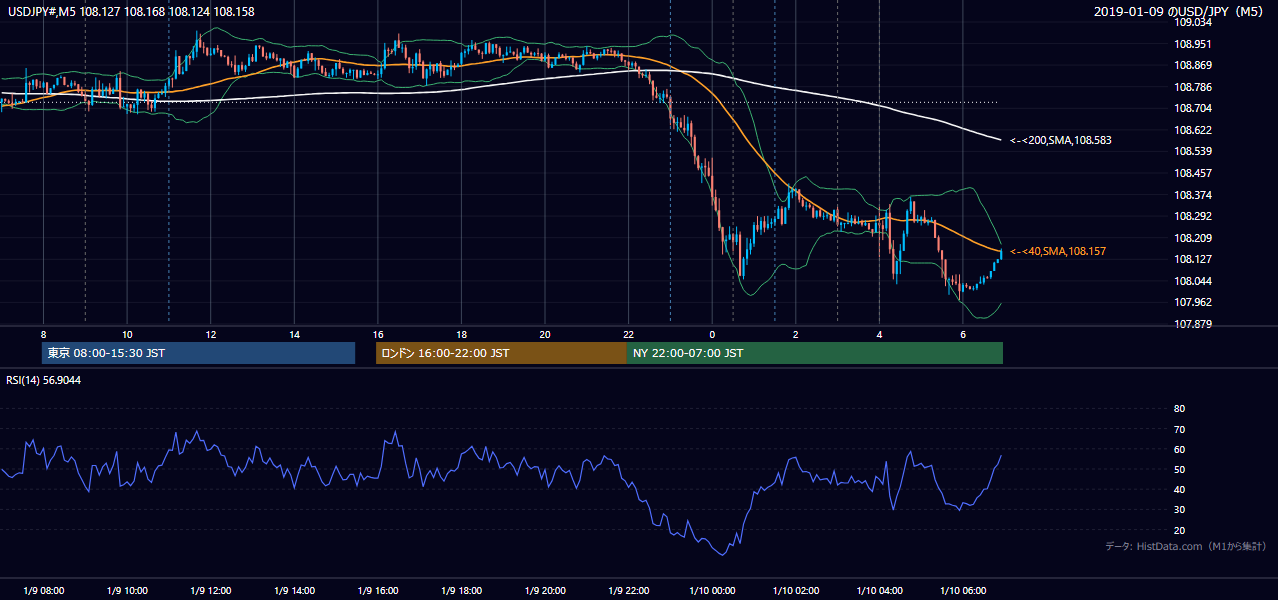Click bottom time label 1/10 00:00
The width and height of the screenshot is (1278, 600).
(712, 591)
